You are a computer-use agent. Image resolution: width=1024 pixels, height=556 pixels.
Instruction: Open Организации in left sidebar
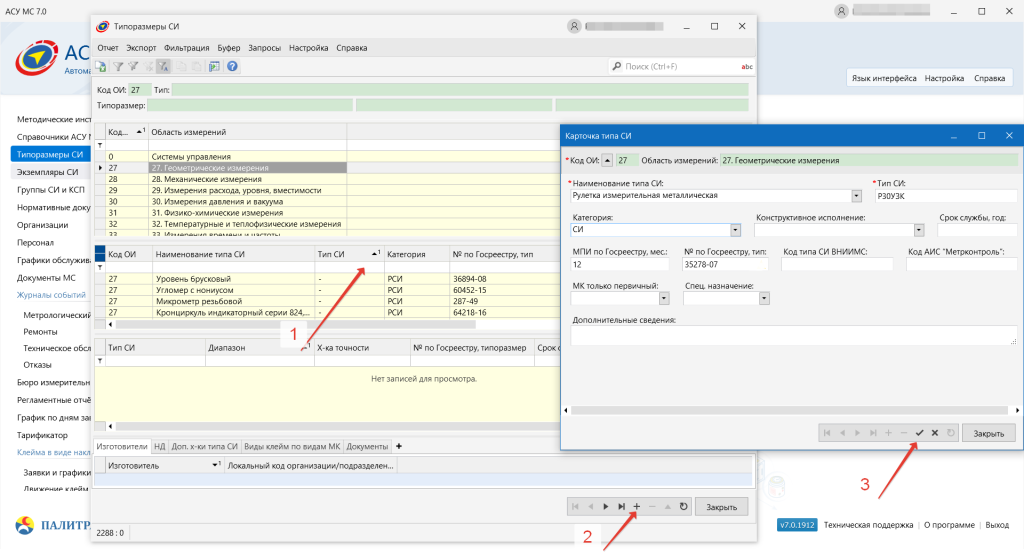click(42, 225)
